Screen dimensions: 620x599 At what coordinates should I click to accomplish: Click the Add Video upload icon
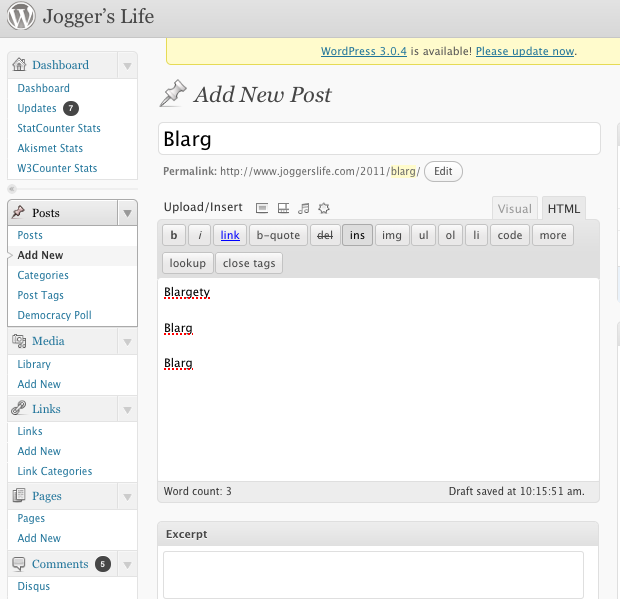pyautogui.click(x=283, y=208)
